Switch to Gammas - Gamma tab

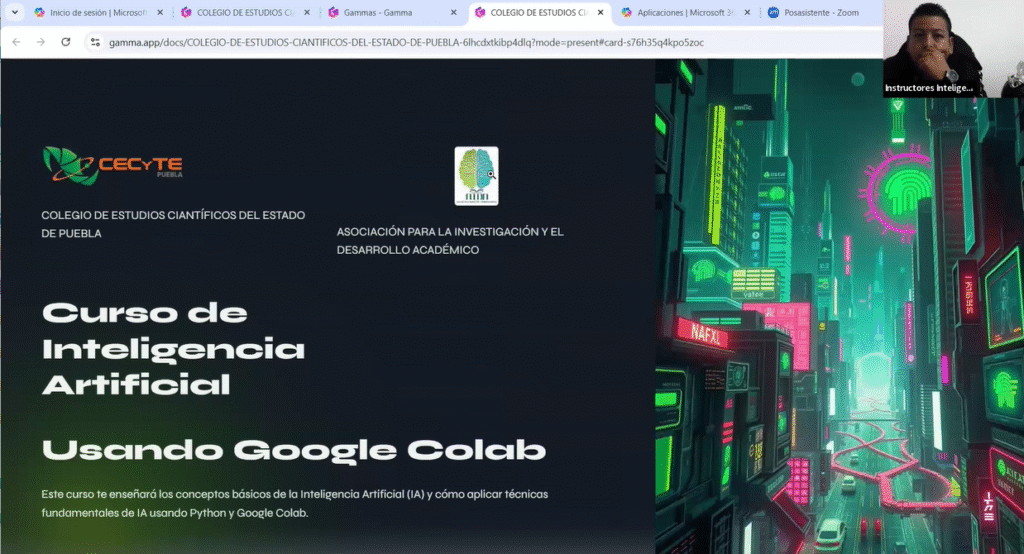(x=392, y=12)
